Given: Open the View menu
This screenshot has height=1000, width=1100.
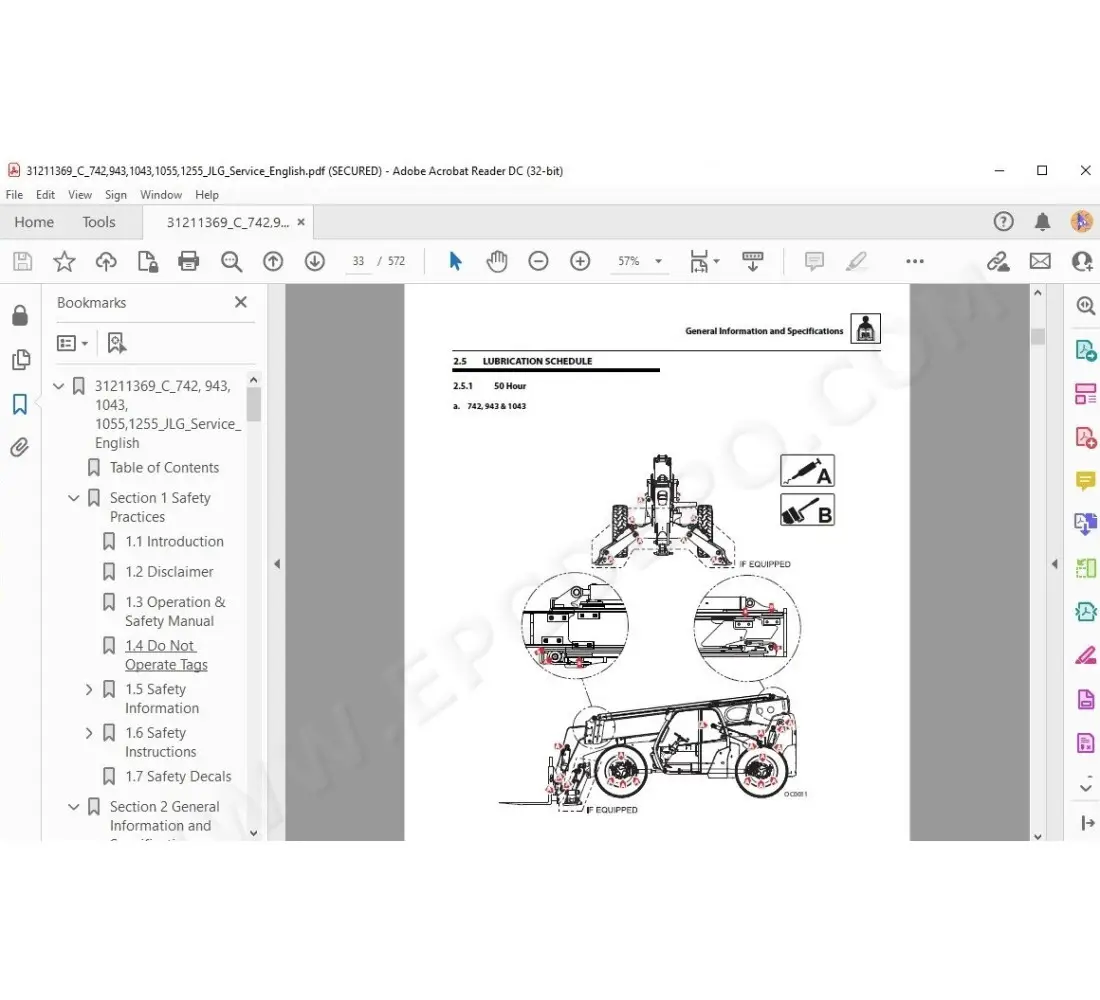Looking at the screenshot, I should pos(80,194).
